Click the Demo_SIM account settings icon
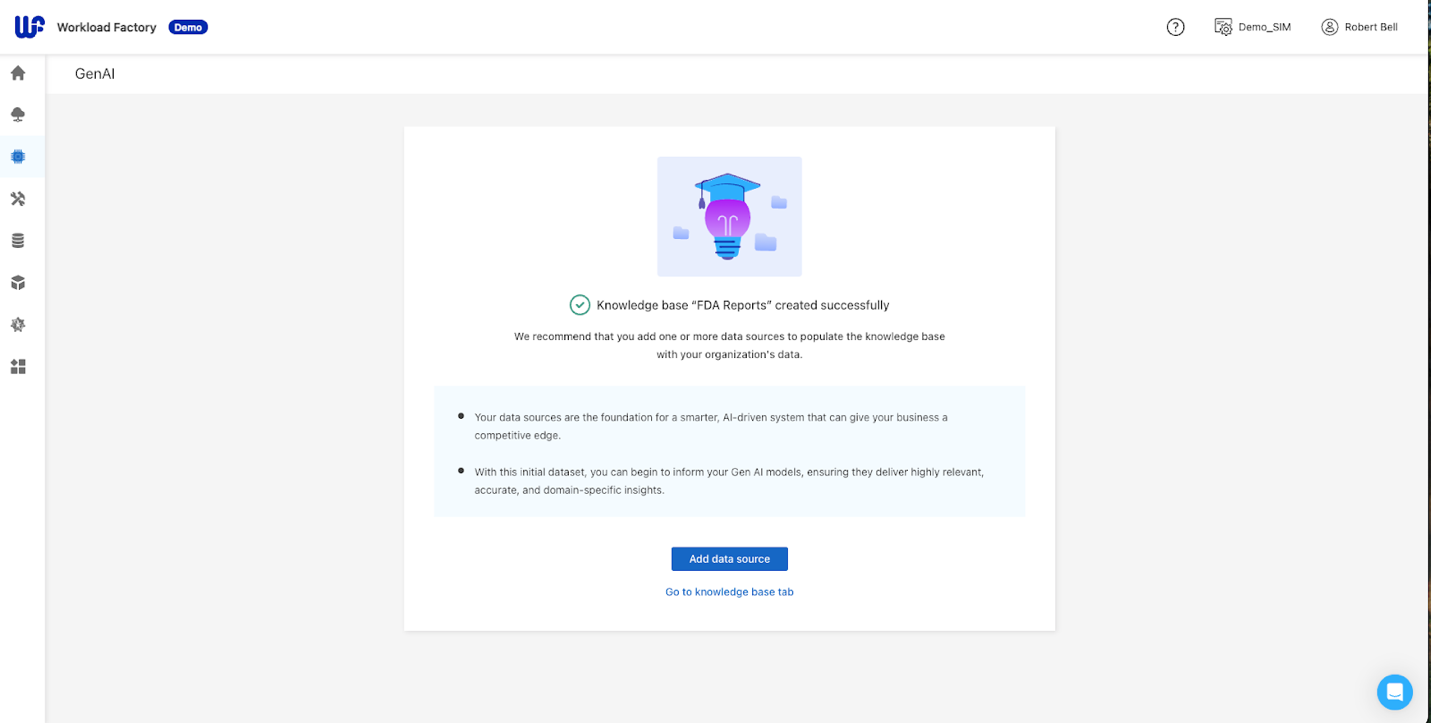This screenshot has width=1431, height=723. point(1223,27)
